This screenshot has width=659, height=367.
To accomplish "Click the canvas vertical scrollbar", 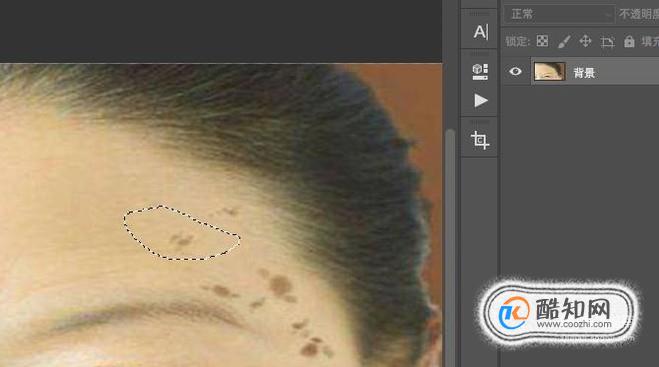I will (450, 248).
